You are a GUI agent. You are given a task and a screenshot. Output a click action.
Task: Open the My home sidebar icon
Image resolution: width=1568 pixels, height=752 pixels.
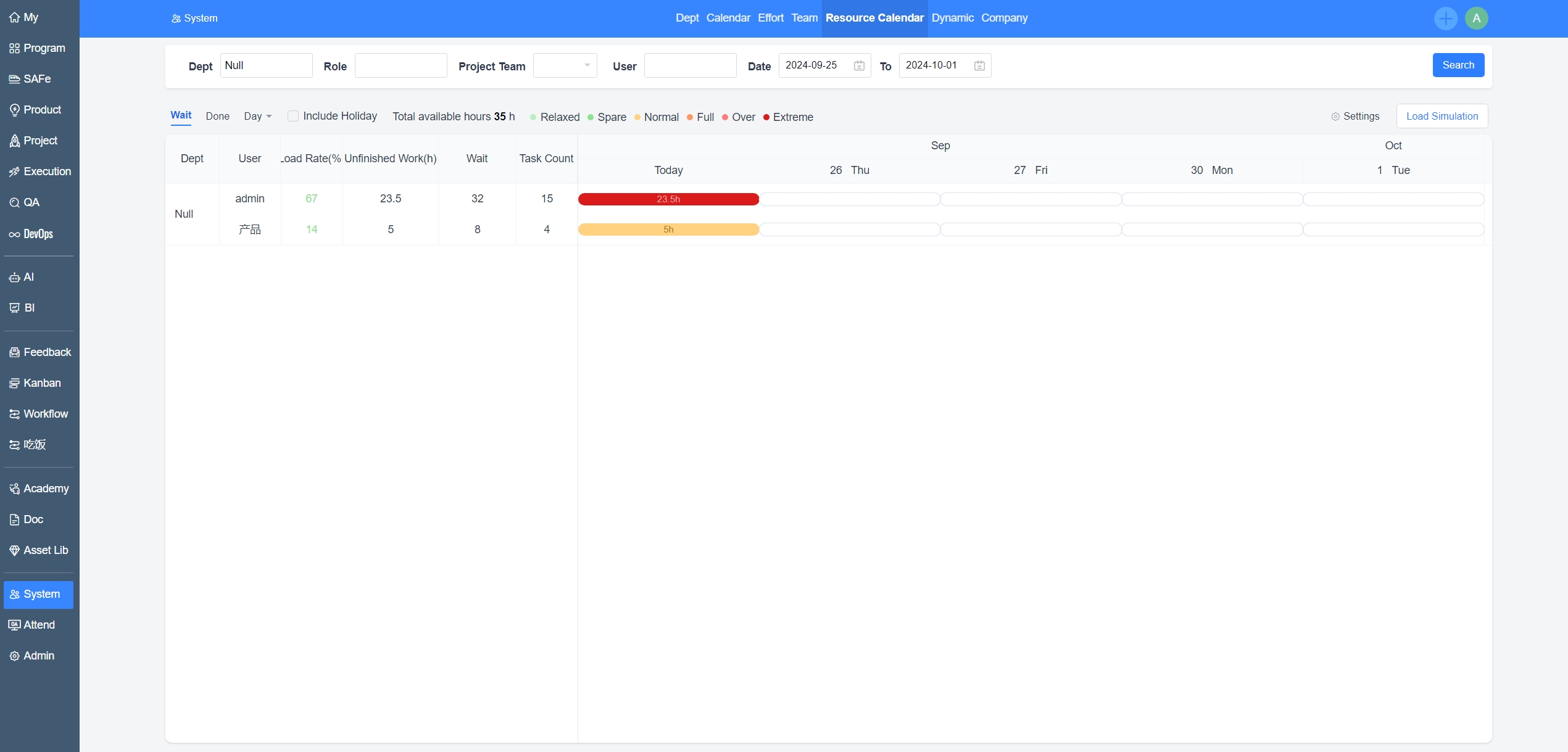pos(14,17)
